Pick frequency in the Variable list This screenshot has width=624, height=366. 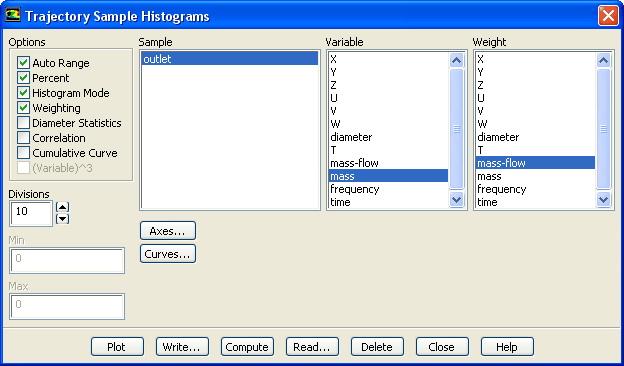click(388, 189)
